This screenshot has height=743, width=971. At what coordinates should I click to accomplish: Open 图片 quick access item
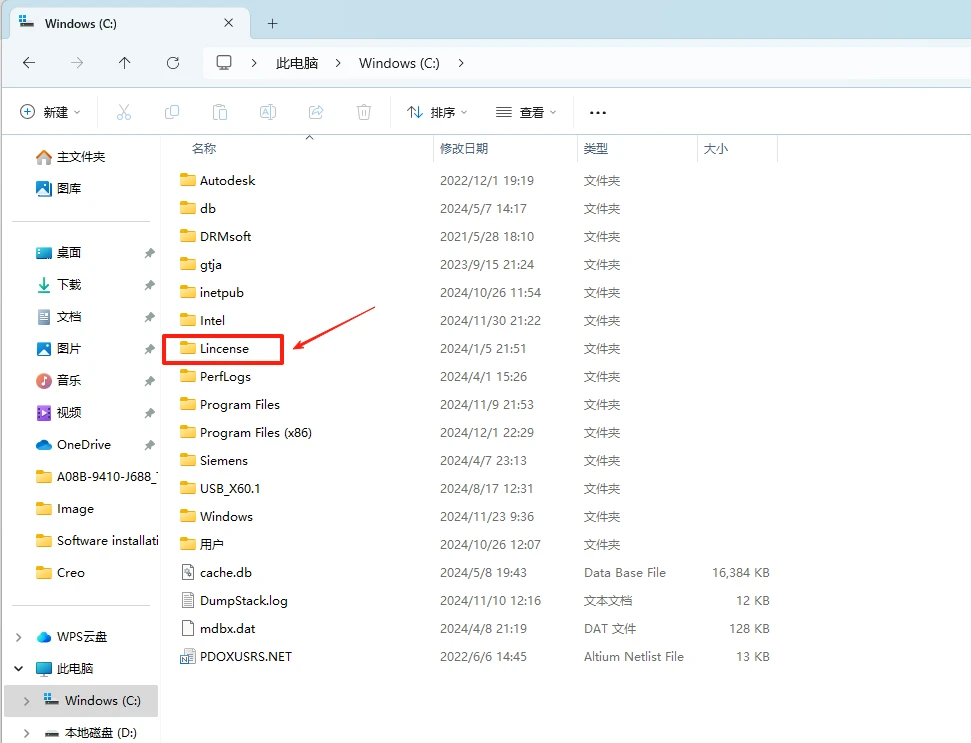coord(59,349)
